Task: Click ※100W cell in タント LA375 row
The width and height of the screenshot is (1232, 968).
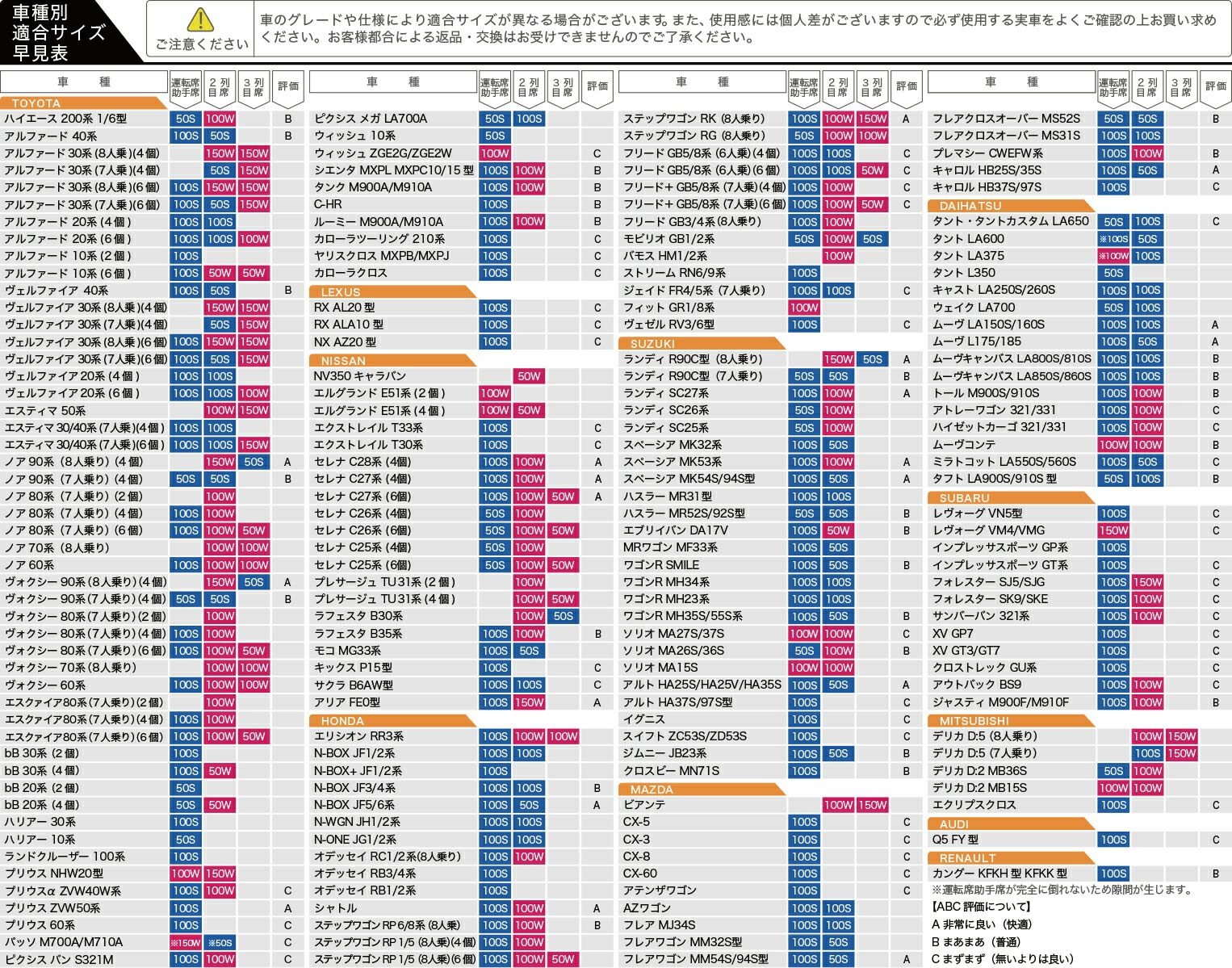Action: tap(1113, 256)
